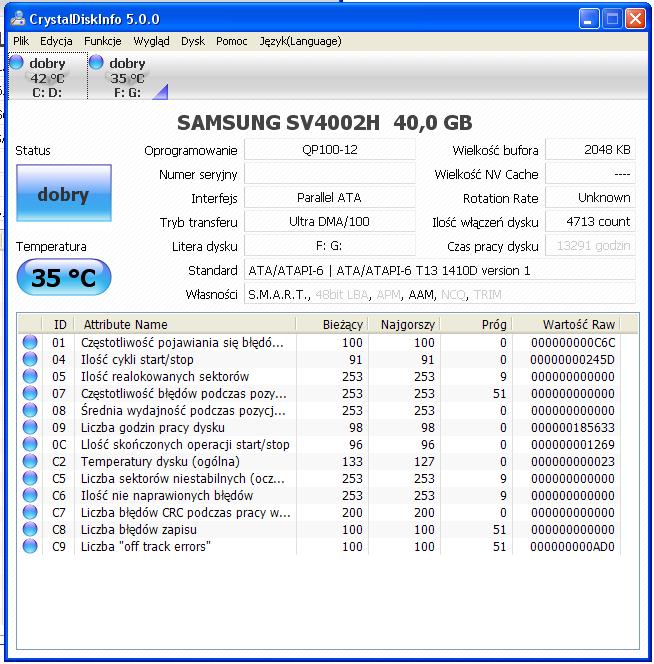The width and height of the screenshot is (654, 664).
Task: Open the Dysk menu
Action: 193,41
